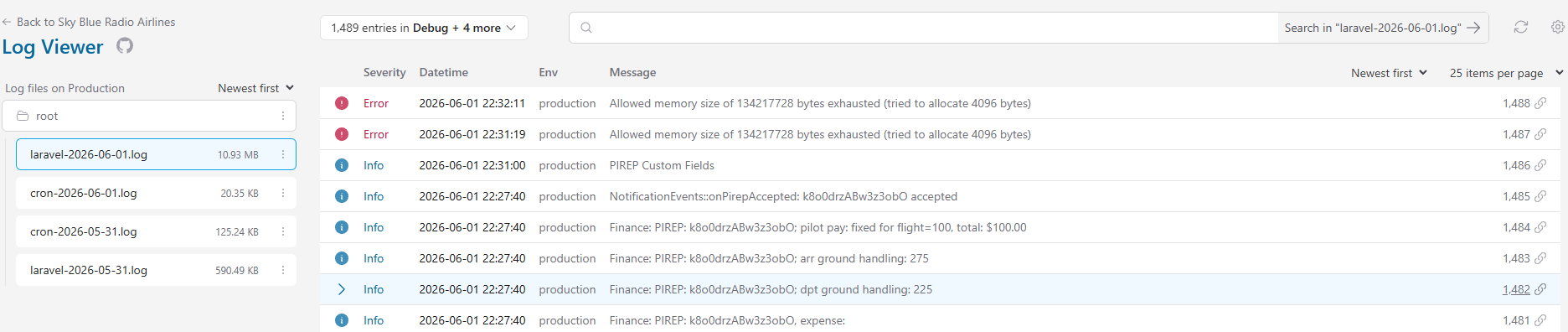Screen dimensions: 1568x332
Task: Click the error icon on 22:31:19 entry
Action: pyautogui.click(x=342, y=134)
